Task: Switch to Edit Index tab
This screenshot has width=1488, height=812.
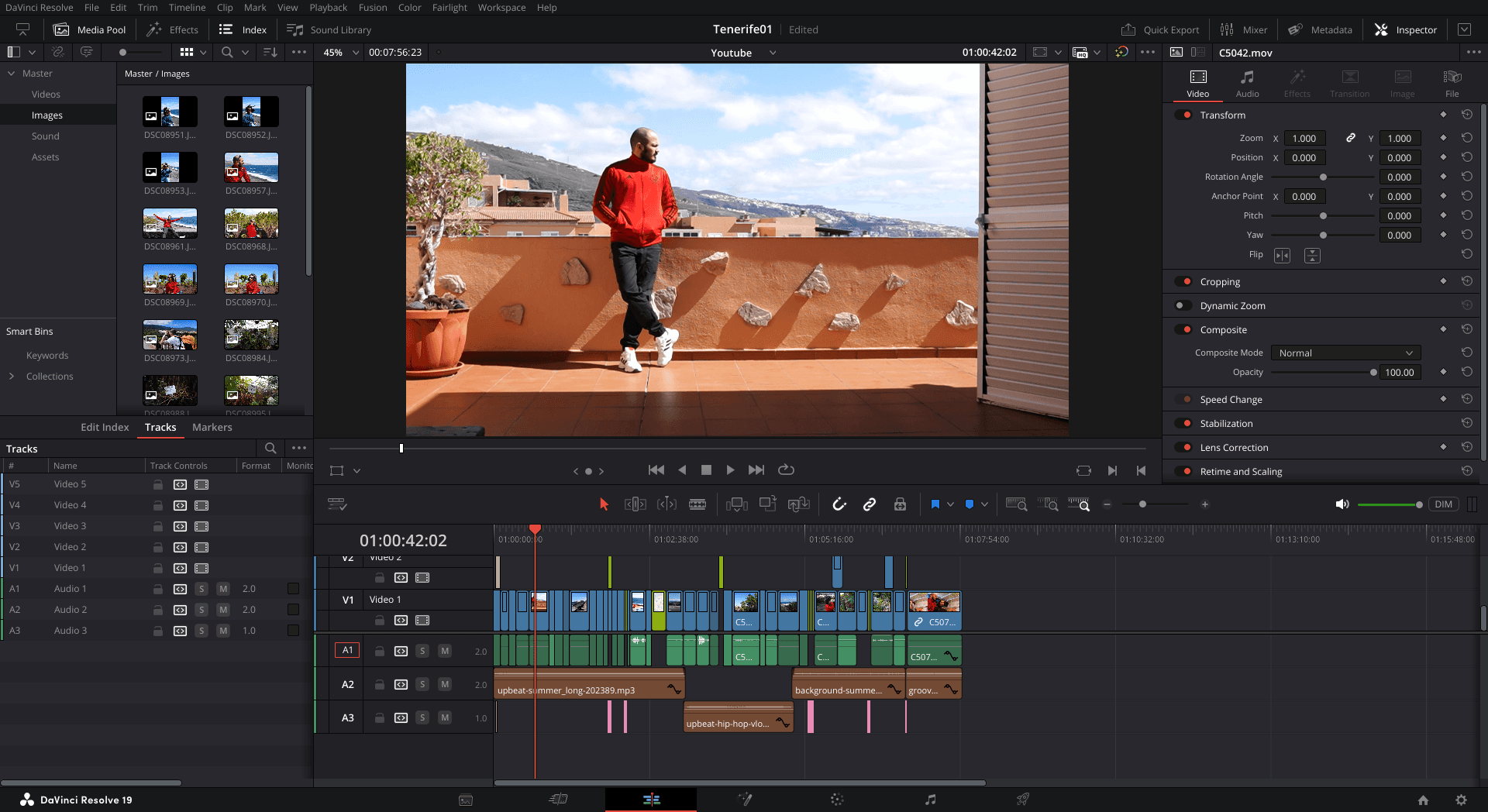Action: (x=105, y=428)
